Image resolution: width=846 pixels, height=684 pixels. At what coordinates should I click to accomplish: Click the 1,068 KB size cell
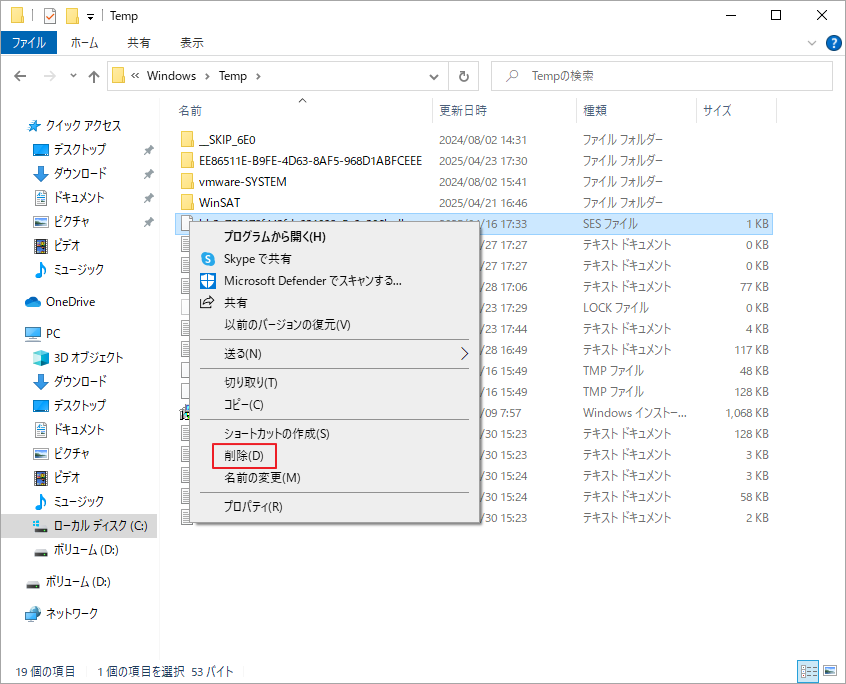pyautogui.click(x=747, y=413)
